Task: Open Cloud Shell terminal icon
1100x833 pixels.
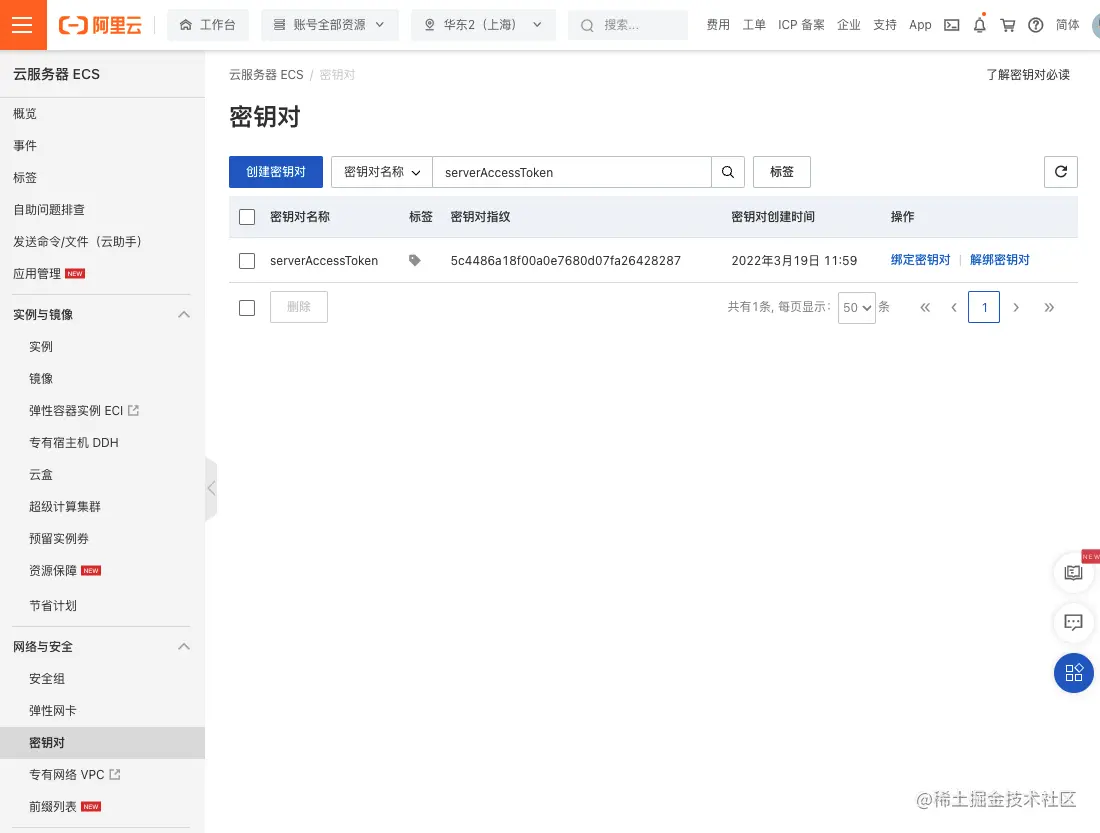Action: click(x=951, y=25)
